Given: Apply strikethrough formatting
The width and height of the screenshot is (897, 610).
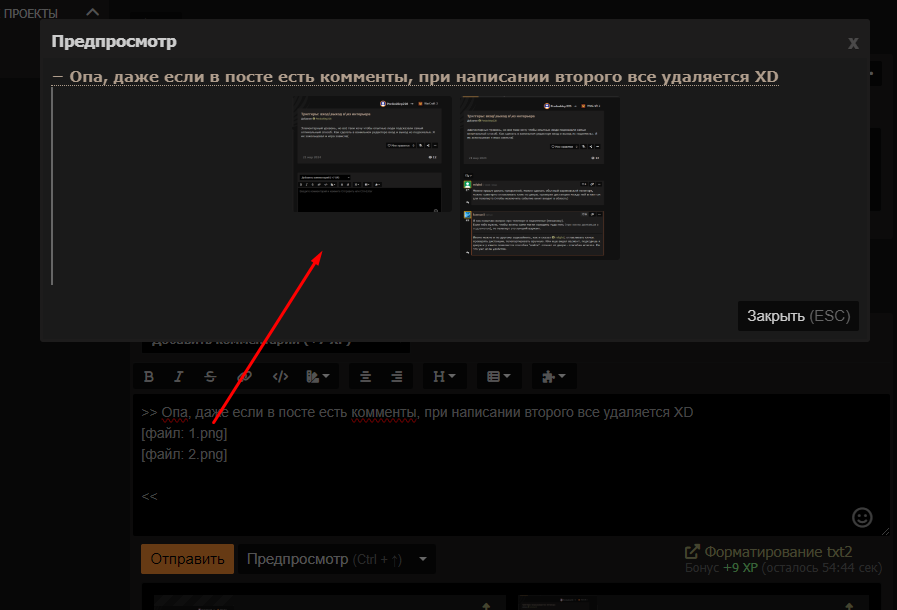Looking at the screenshot, I should (211, 377).
